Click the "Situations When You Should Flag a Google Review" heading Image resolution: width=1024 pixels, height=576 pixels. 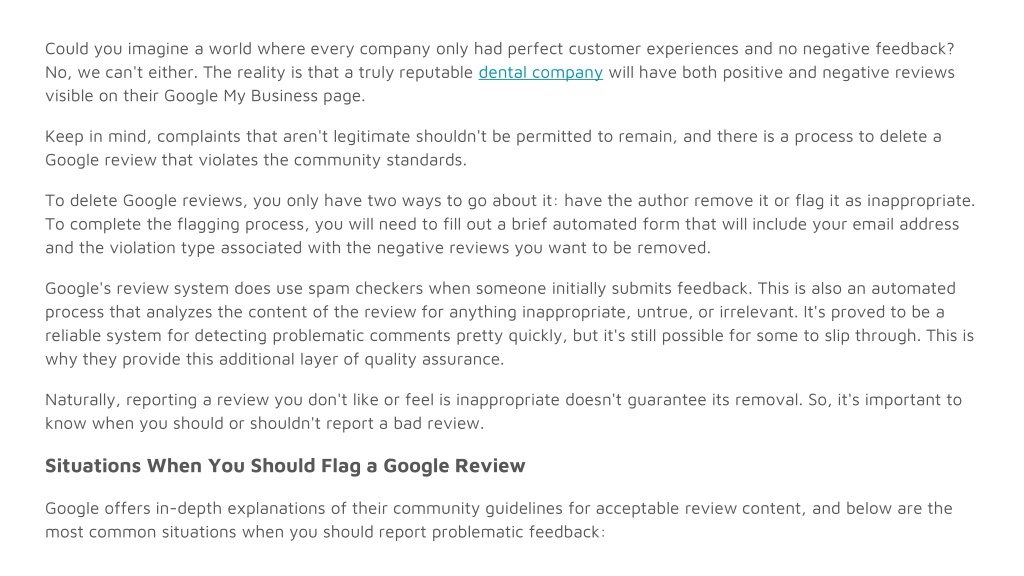[285, 466]
